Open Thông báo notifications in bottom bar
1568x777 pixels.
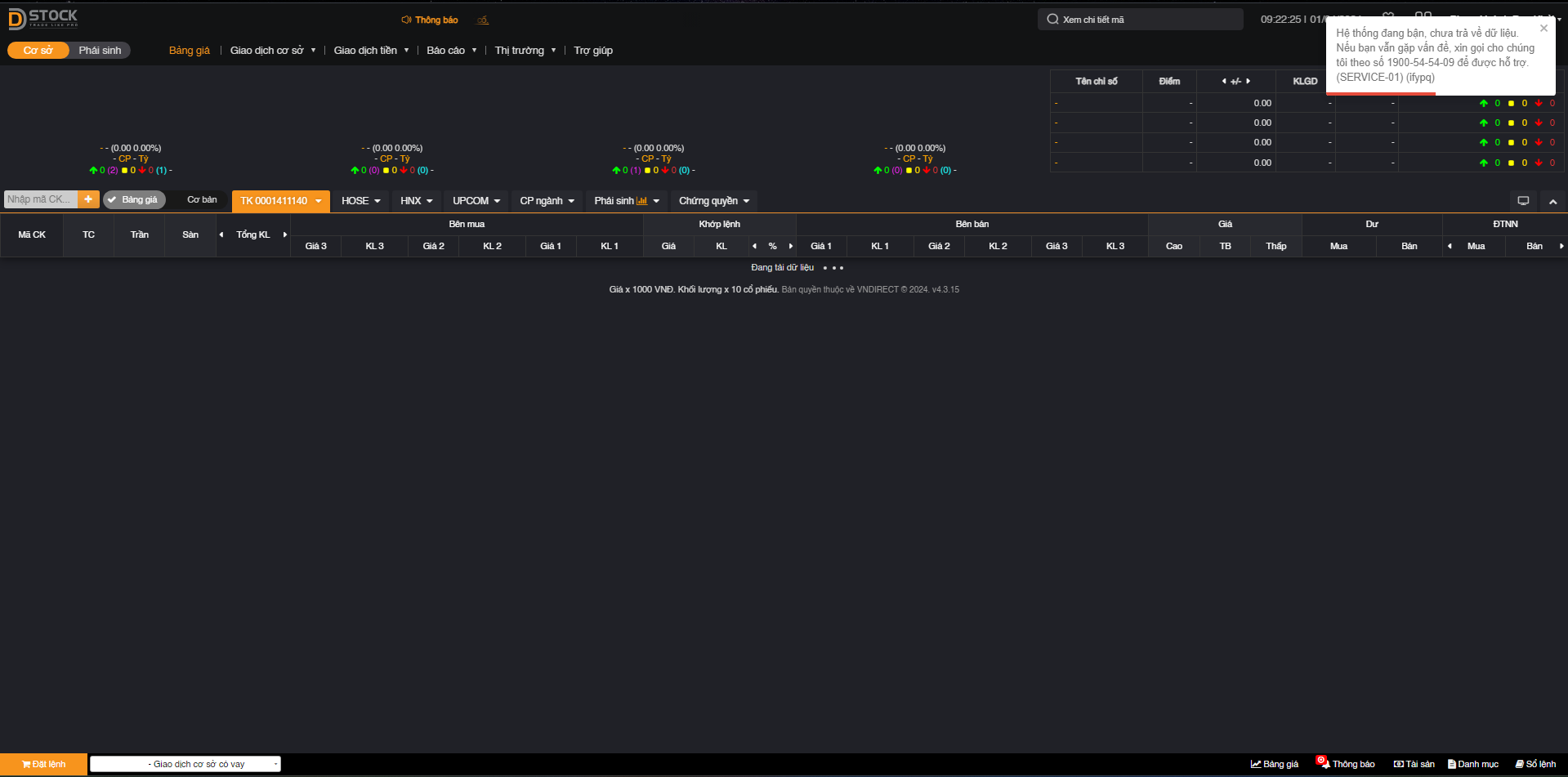pyautogui.click(x=1347, y=764)
